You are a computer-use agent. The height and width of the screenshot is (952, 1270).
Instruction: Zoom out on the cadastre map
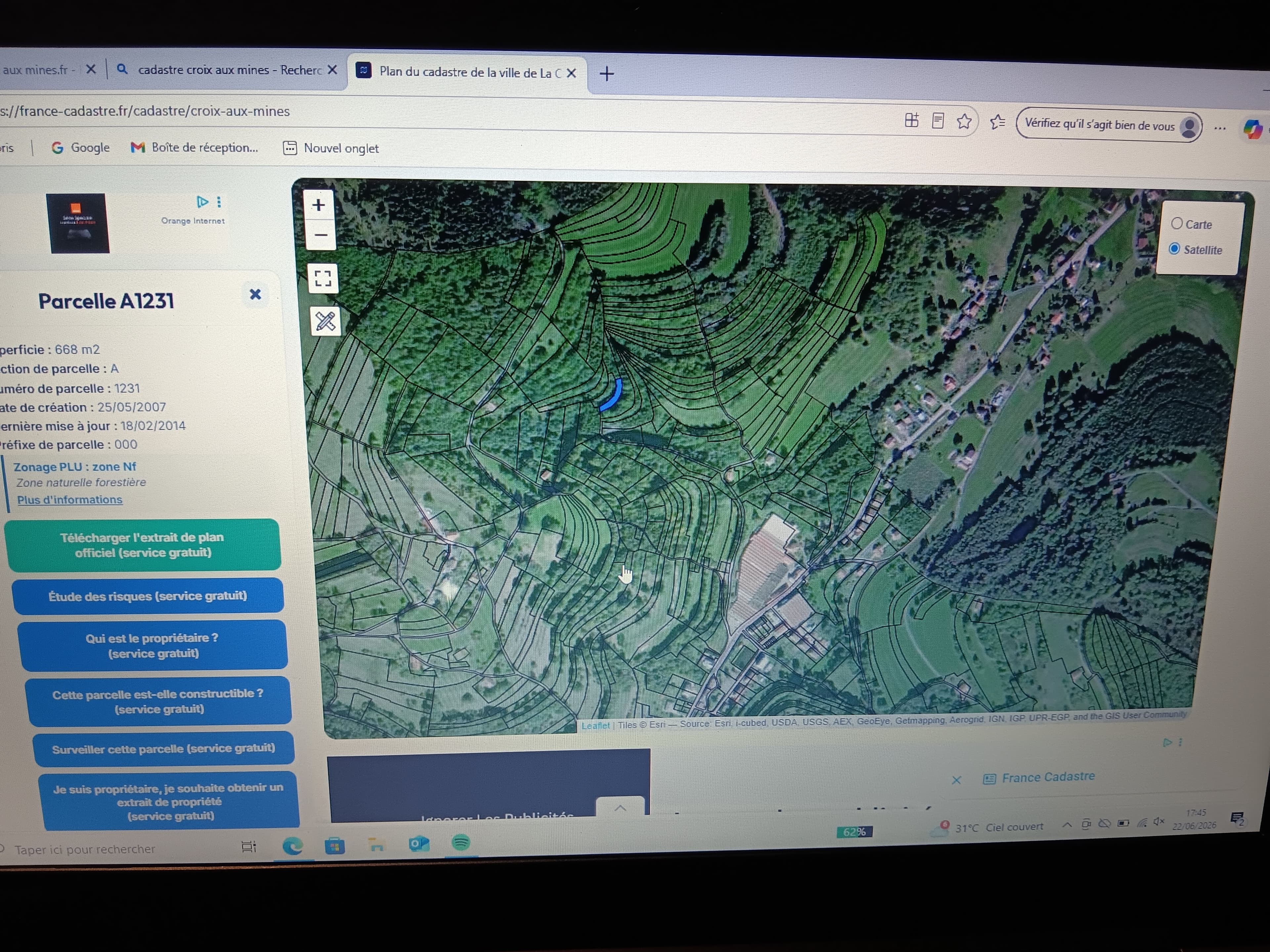click(320, 235)
